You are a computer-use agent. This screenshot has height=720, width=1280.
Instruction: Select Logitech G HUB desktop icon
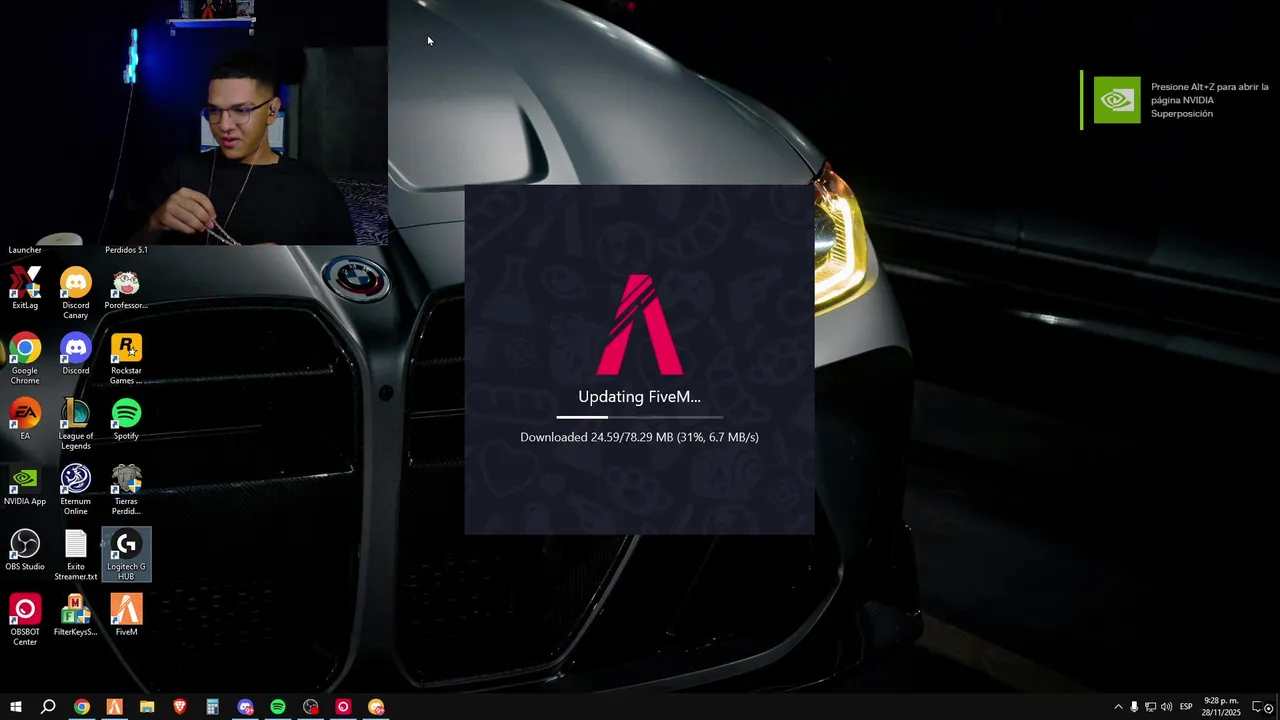126,555
